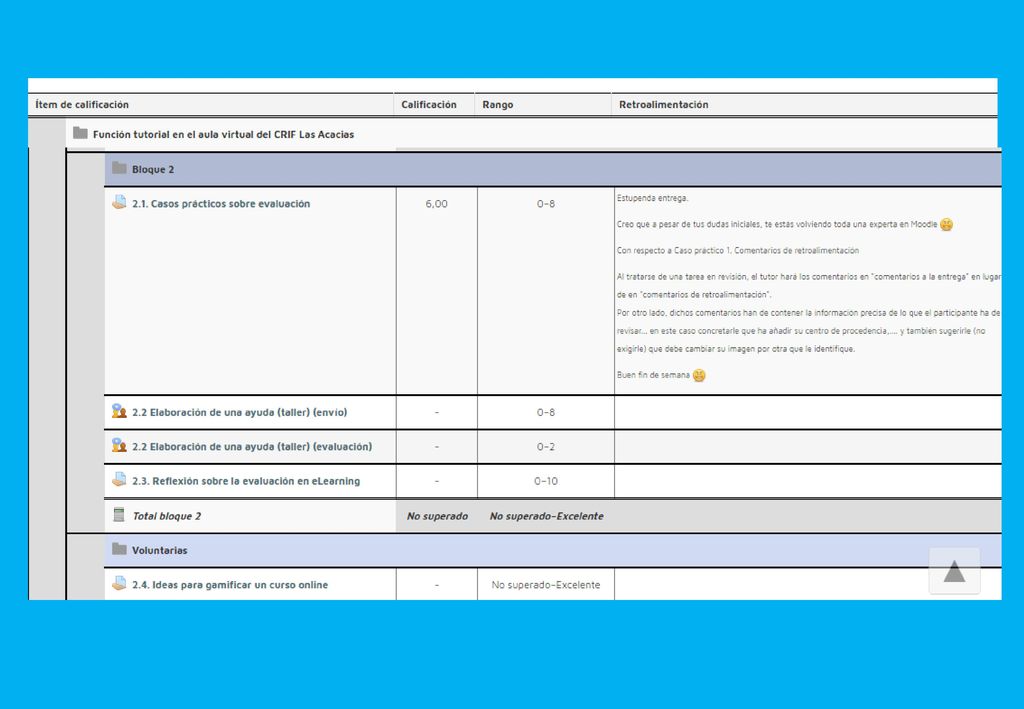Click the 0–2 range for taller (evaluación)
Screen dimensions: 1024x709
(546, 447)
